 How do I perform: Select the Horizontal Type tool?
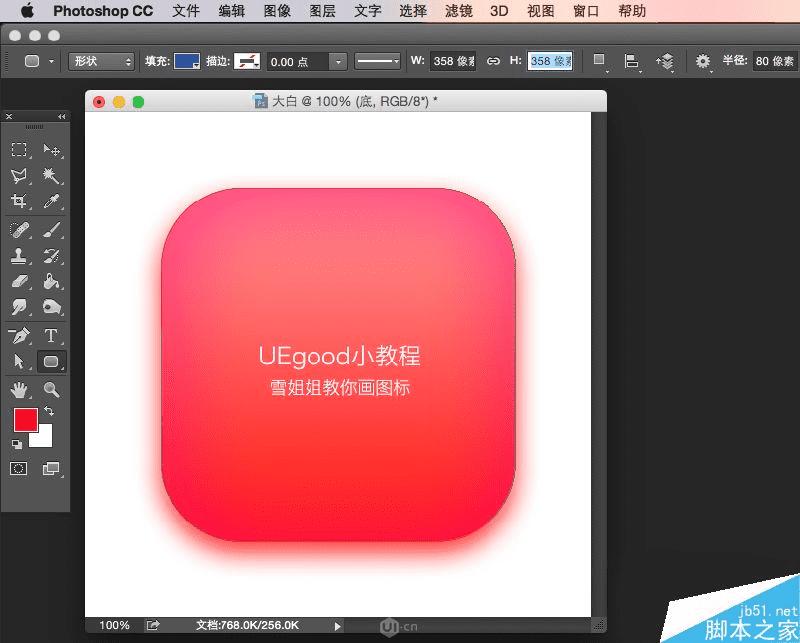coord(51,336)
